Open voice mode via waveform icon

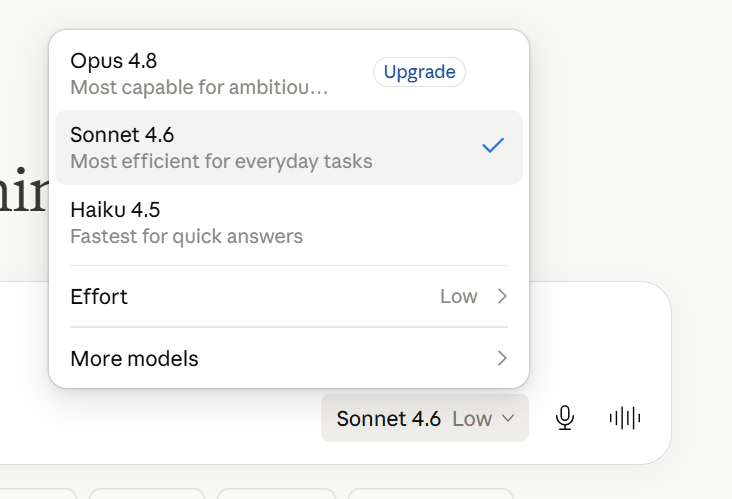(x=625, y=418)
